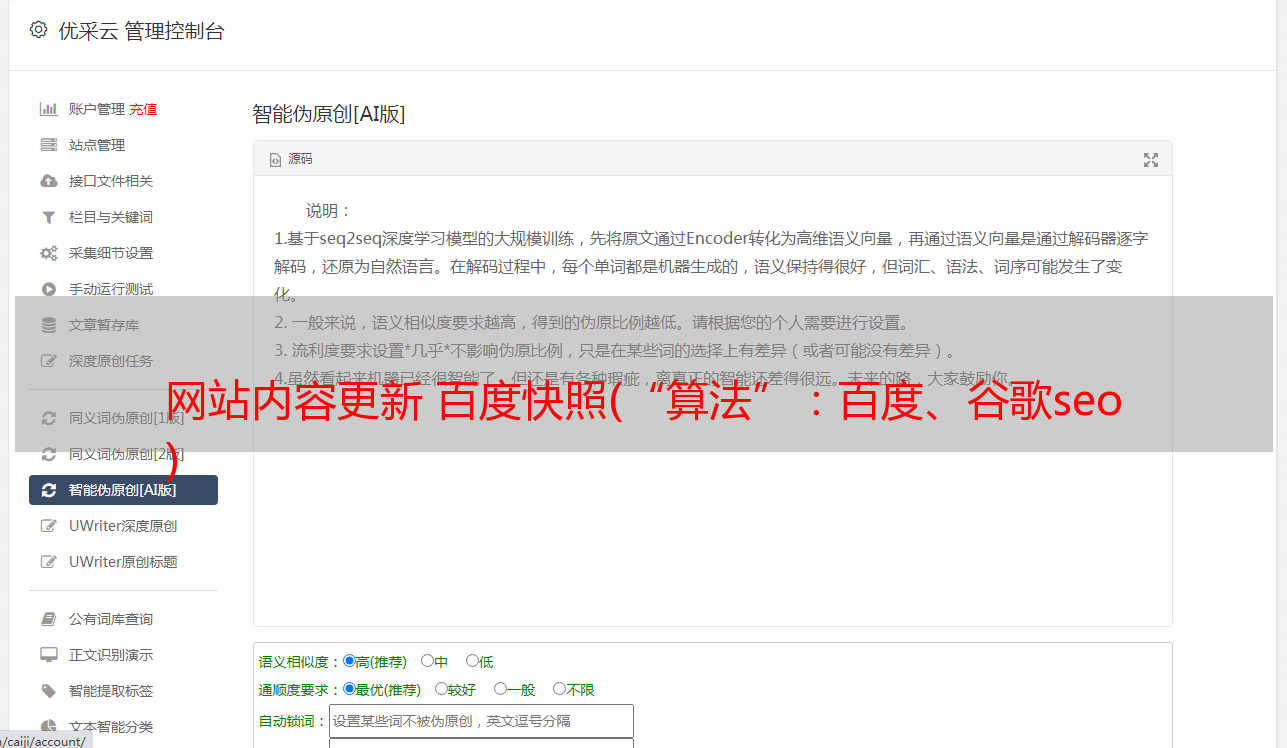Select the active 智能伪原创[AI版] sidebar item
Viewport: 1287px width, 748px height.
coord(123,490)
